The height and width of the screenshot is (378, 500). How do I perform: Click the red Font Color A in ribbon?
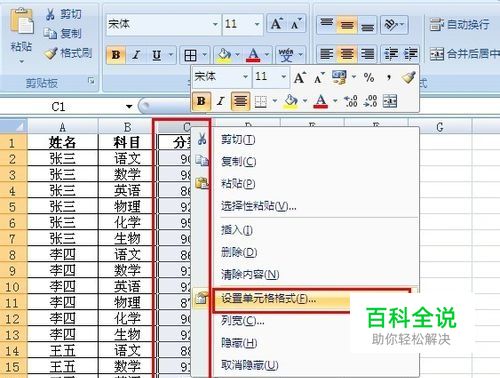[x=253, y=55]
